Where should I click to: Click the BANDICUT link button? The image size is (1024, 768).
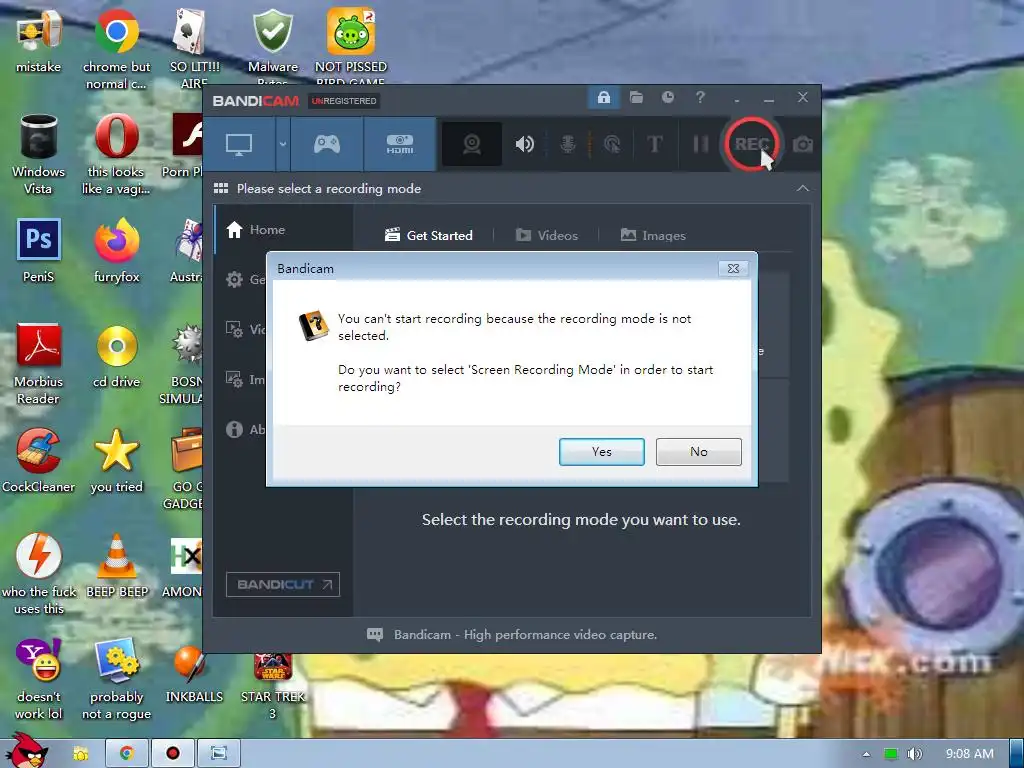pos(283,584)
